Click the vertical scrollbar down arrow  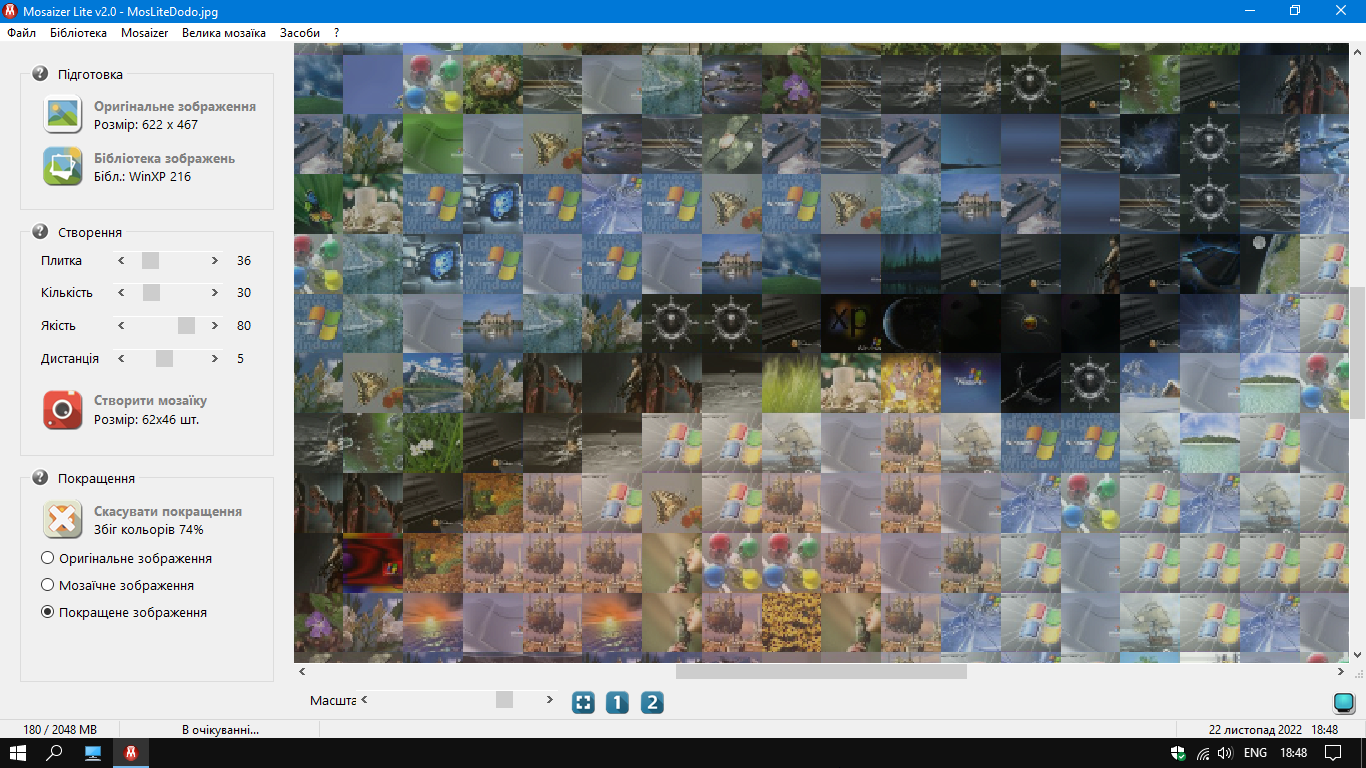click(1358, 655)
